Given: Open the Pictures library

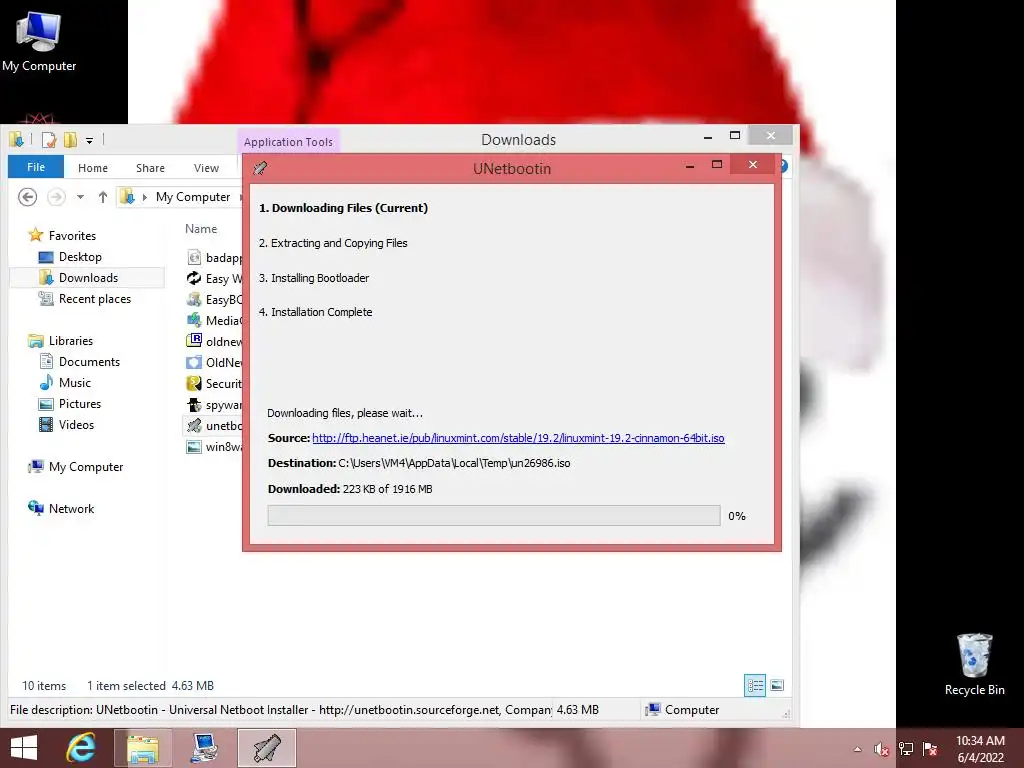Looking at the screenshot, I should point(80,404).
